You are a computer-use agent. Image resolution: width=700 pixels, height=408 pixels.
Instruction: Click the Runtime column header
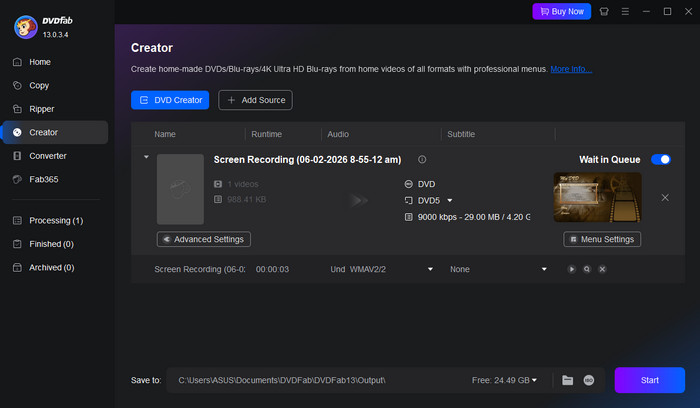266,134
